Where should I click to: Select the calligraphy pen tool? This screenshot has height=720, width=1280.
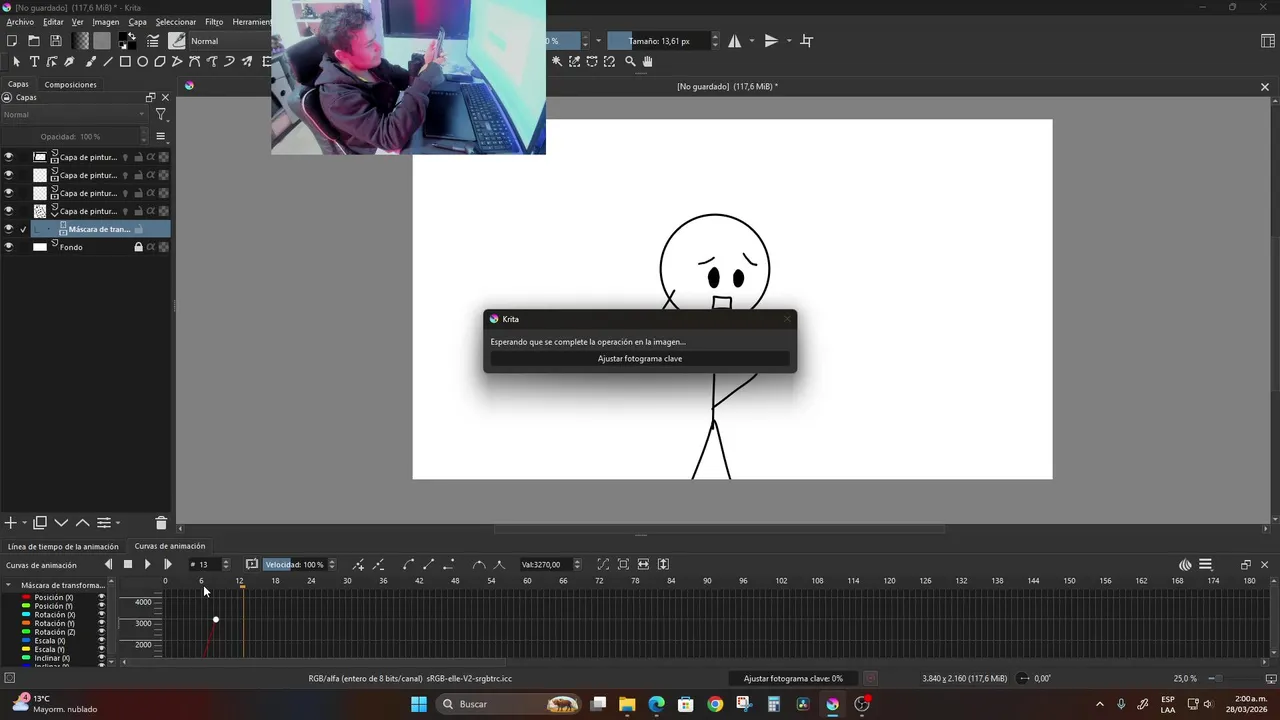click(x=70, y=61)
